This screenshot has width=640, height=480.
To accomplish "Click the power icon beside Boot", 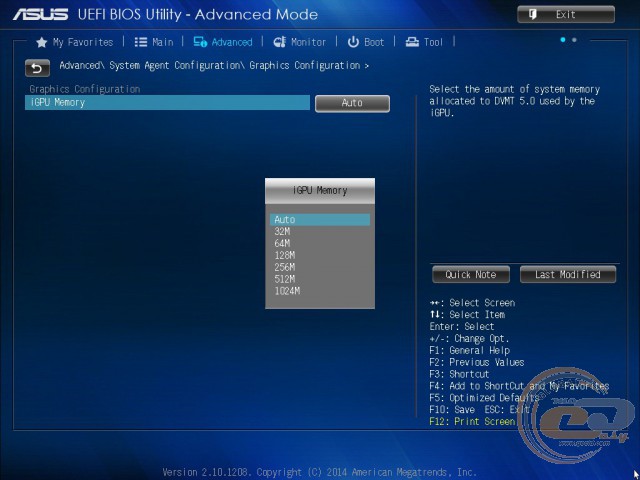I will coord(353,42).
